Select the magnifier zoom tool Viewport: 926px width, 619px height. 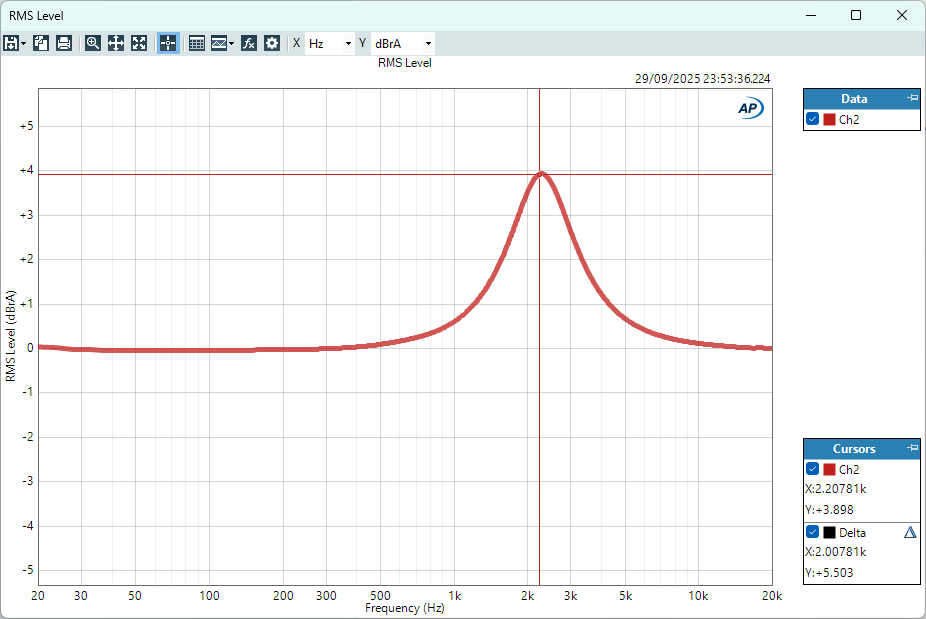click(93, 43)
